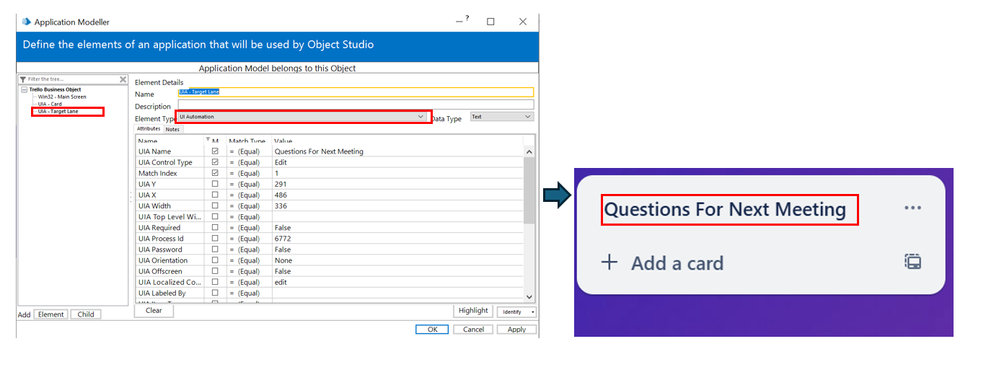Check the Match box for UIA Y
This screenshot has height=367, width=999.
pos(215,184)
